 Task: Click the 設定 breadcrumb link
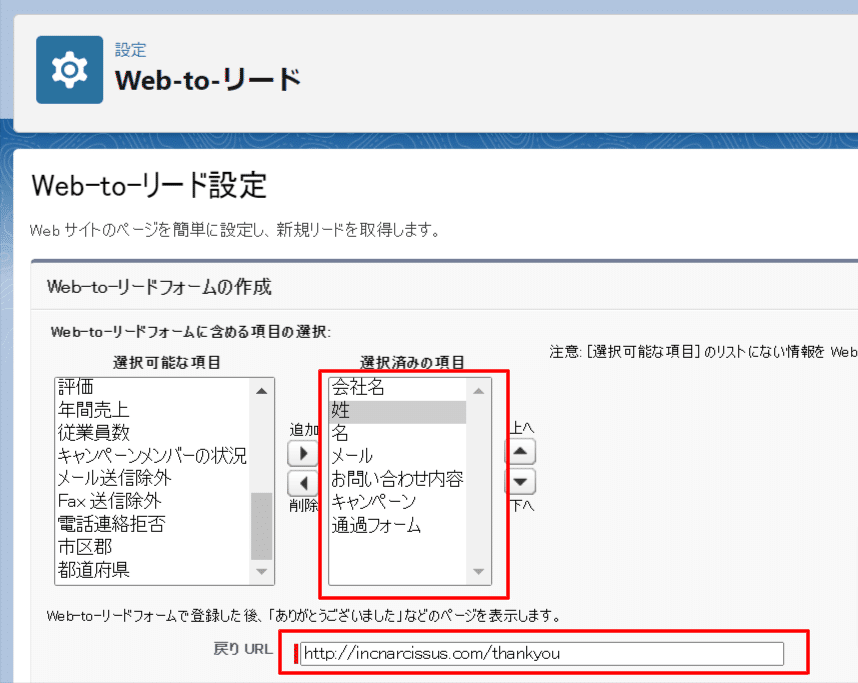[x=130, y=50]
